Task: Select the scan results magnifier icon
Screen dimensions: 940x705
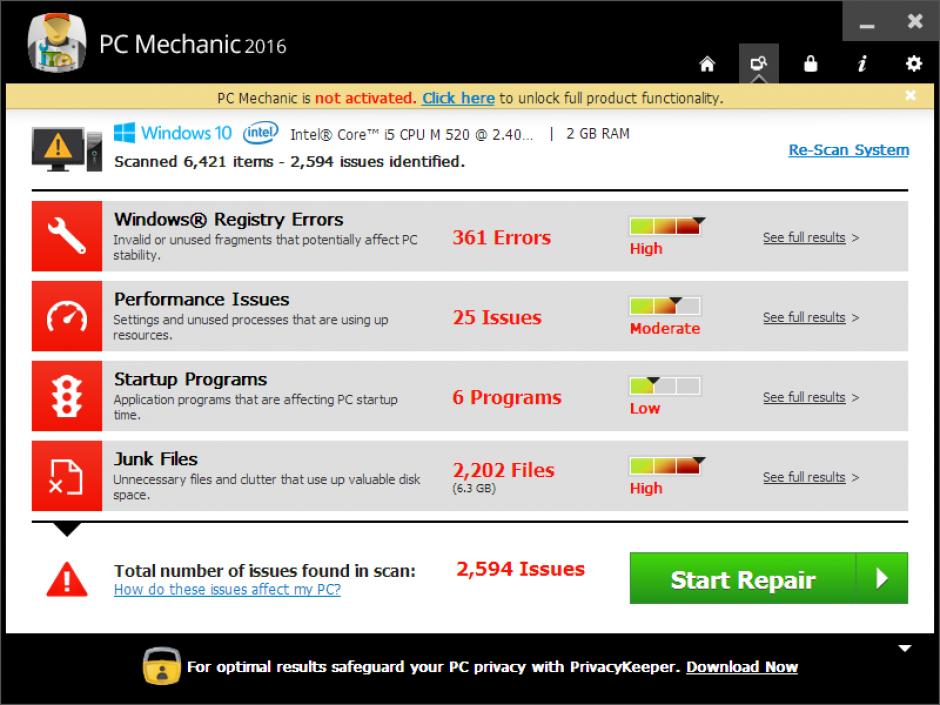Action: pos(758,63)
